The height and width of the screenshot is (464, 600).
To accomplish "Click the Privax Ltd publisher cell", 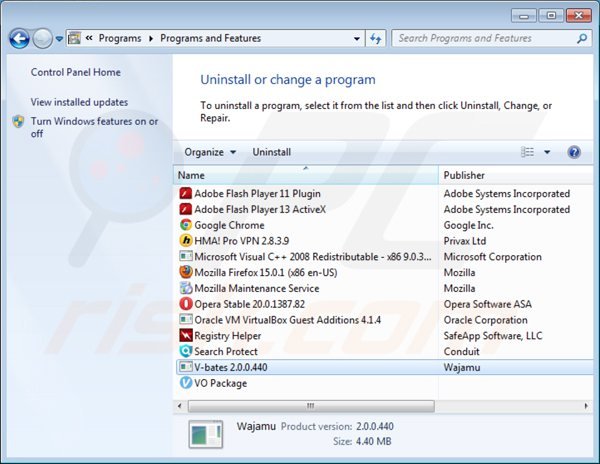I will coord(465,241).
